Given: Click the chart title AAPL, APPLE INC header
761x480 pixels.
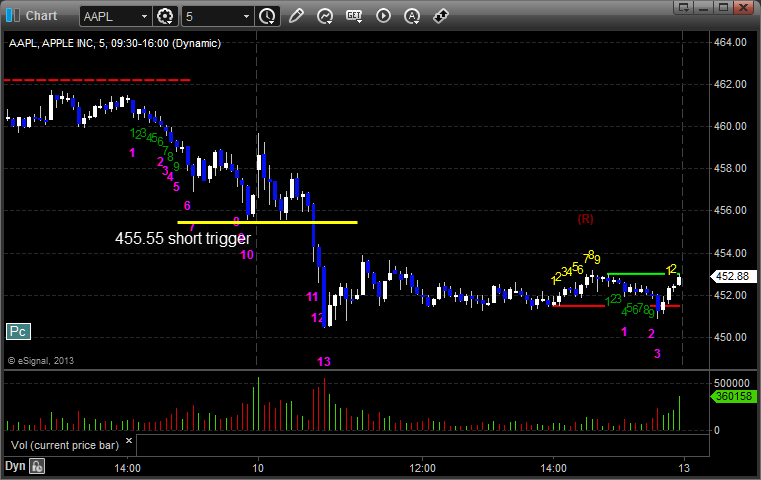Looking at the screenshot, I should (115, 43).
